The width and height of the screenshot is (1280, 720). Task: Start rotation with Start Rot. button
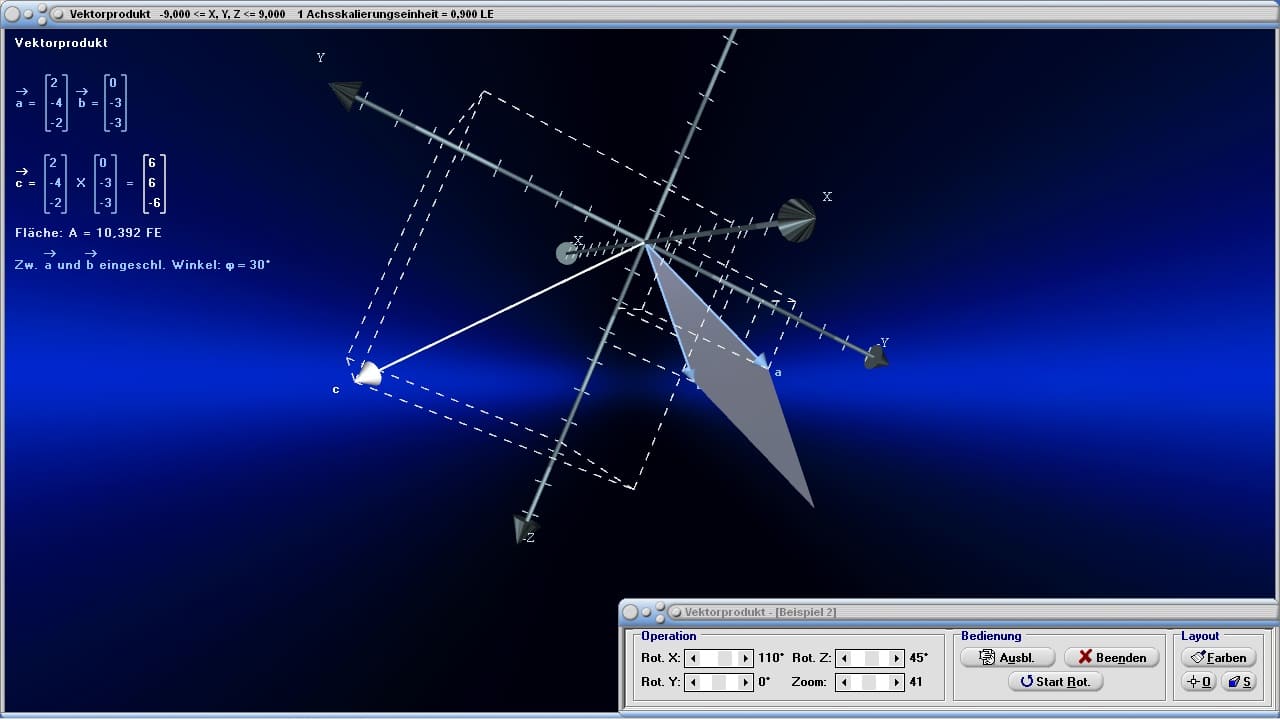tap(1055, 681)
